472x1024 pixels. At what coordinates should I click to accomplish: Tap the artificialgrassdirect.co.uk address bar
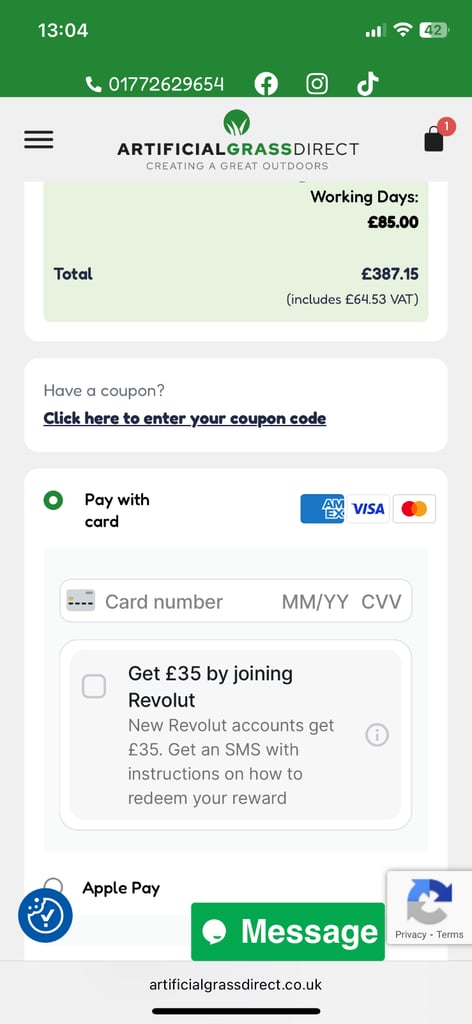pos(236,984)
